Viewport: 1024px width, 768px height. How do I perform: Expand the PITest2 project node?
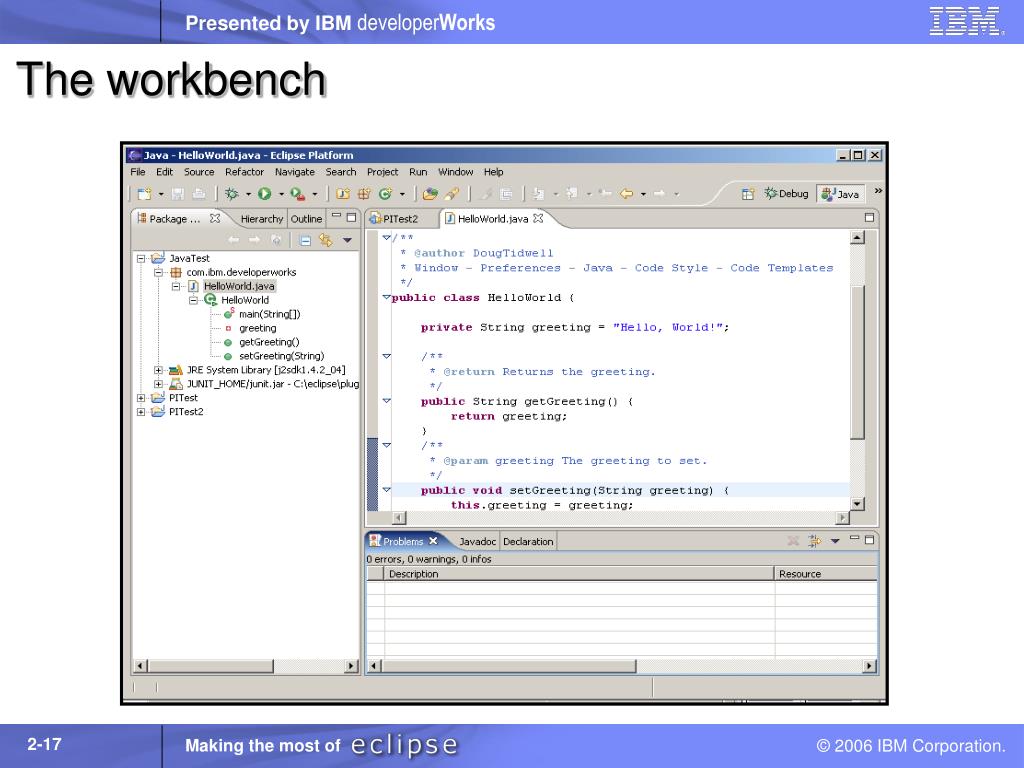click(x=141, y=412)
